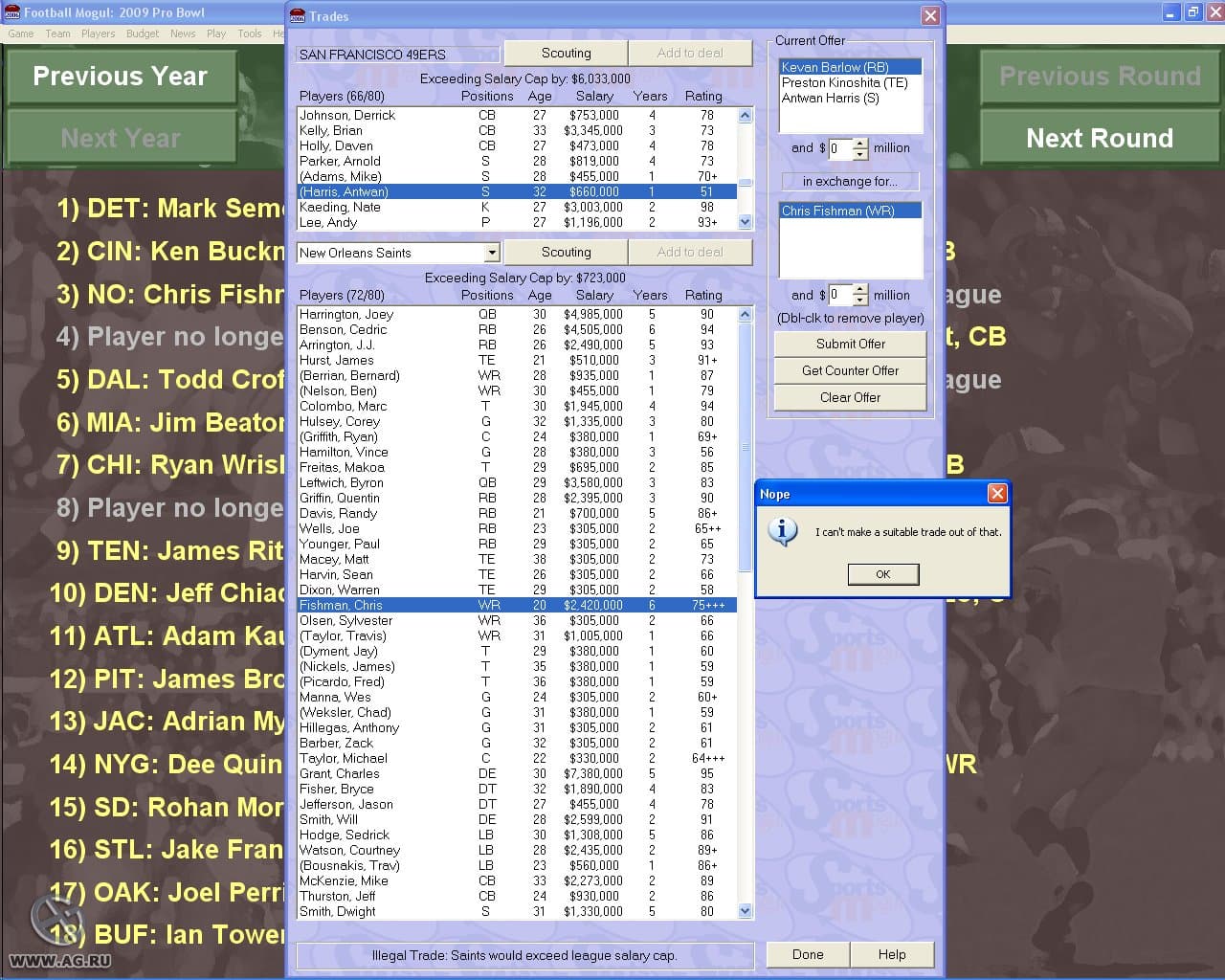
Task: Click Previous Year button
Action: [x=121, y=77]
